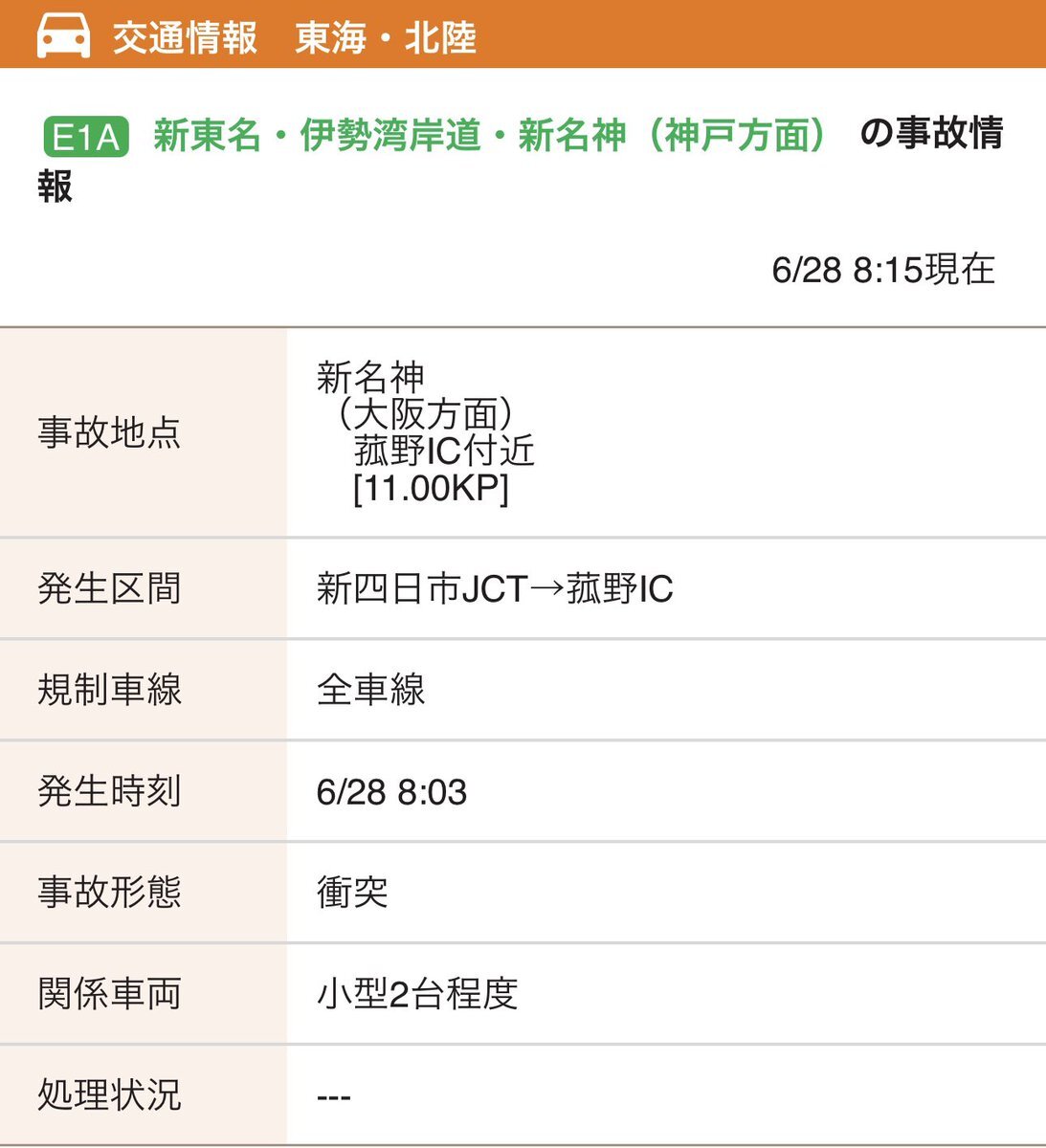Click の事故情報 heading text
Image resolution: width=1046 pixels, height=1148 pixels.
point(520,160)
